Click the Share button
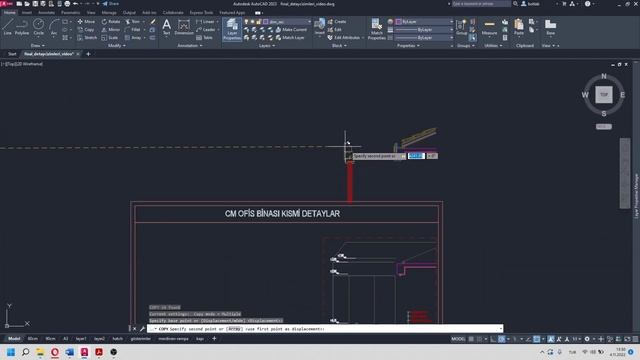 click(111, 4)
